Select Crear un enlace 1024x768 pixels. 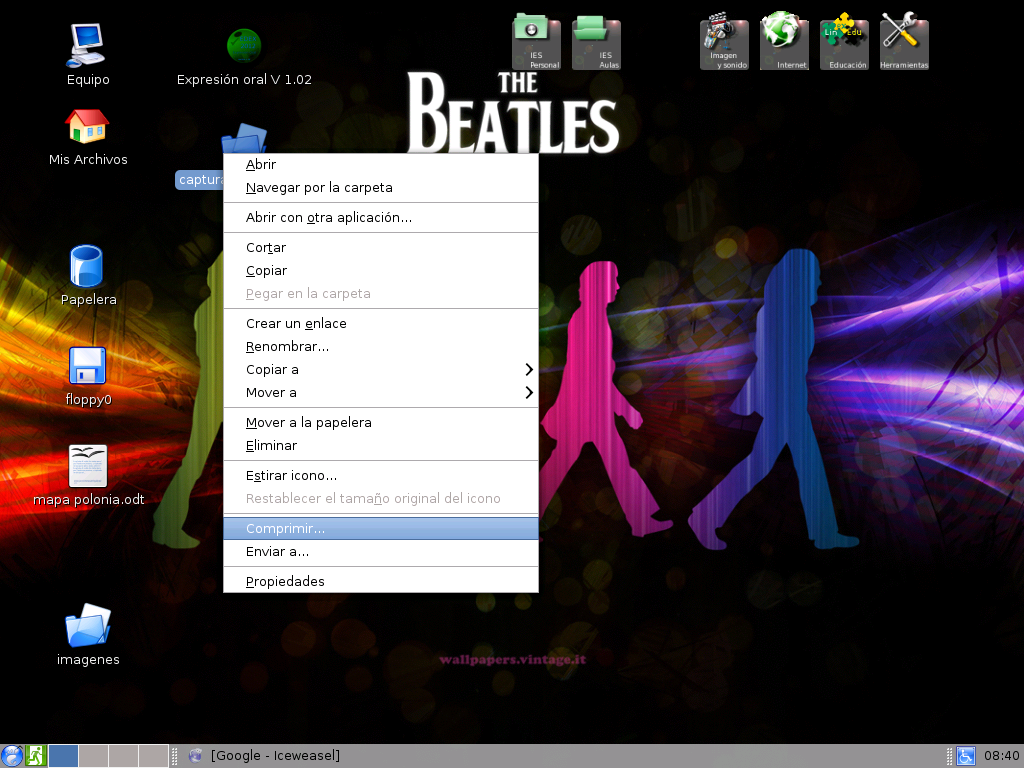(x=381, y=323)
